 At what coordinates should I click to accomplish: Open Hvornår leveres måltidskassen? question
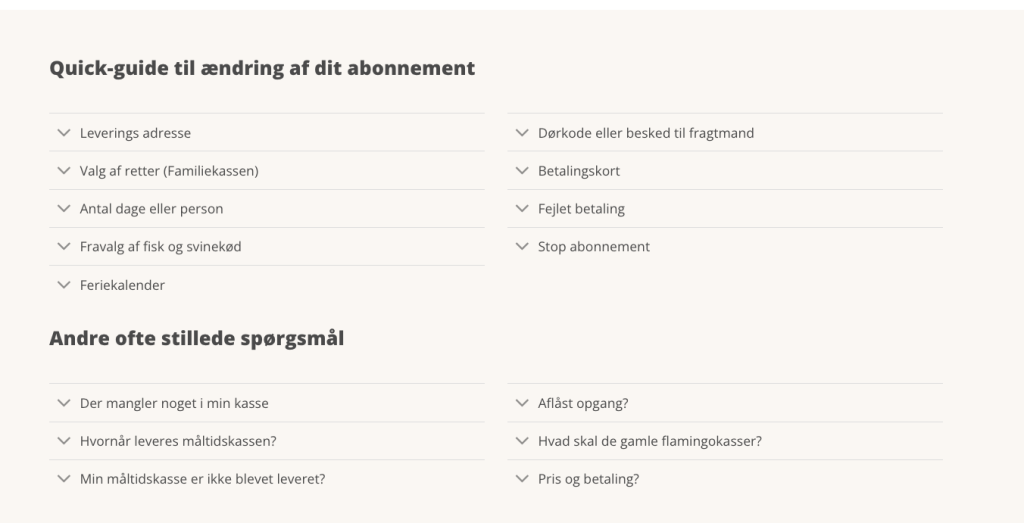click(x=178, y=441)
